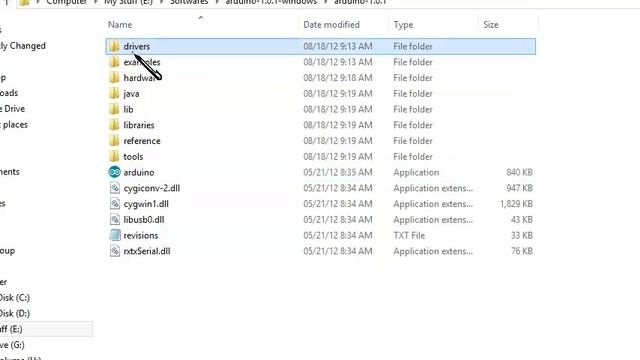This screenshot has width=640, height=360.
Task: Select the 'libusb0.dll' file name
Action: (x=144, y=220)
